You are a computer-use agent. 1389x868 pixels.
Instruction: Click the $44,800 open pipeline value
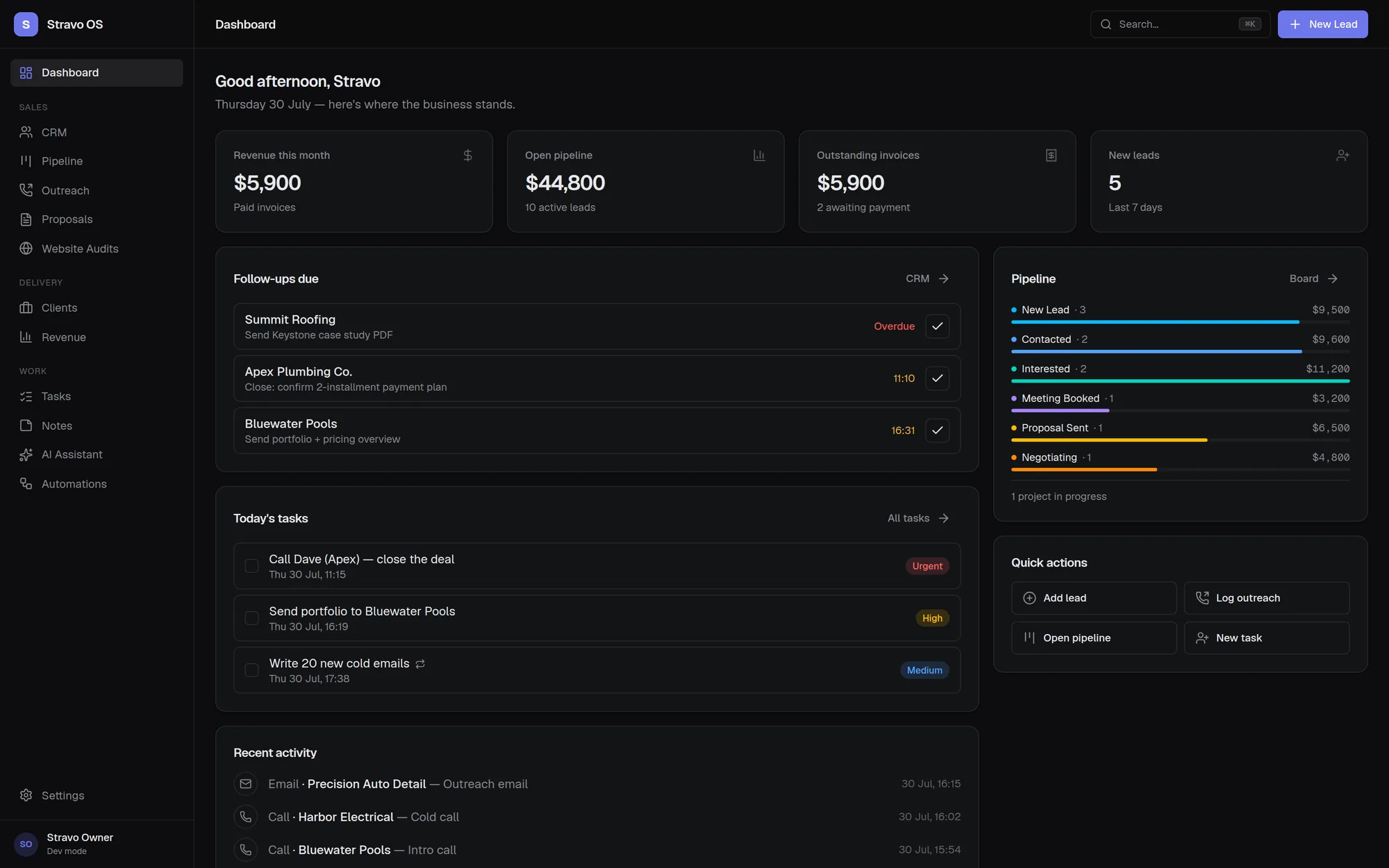tap(565, 183)
